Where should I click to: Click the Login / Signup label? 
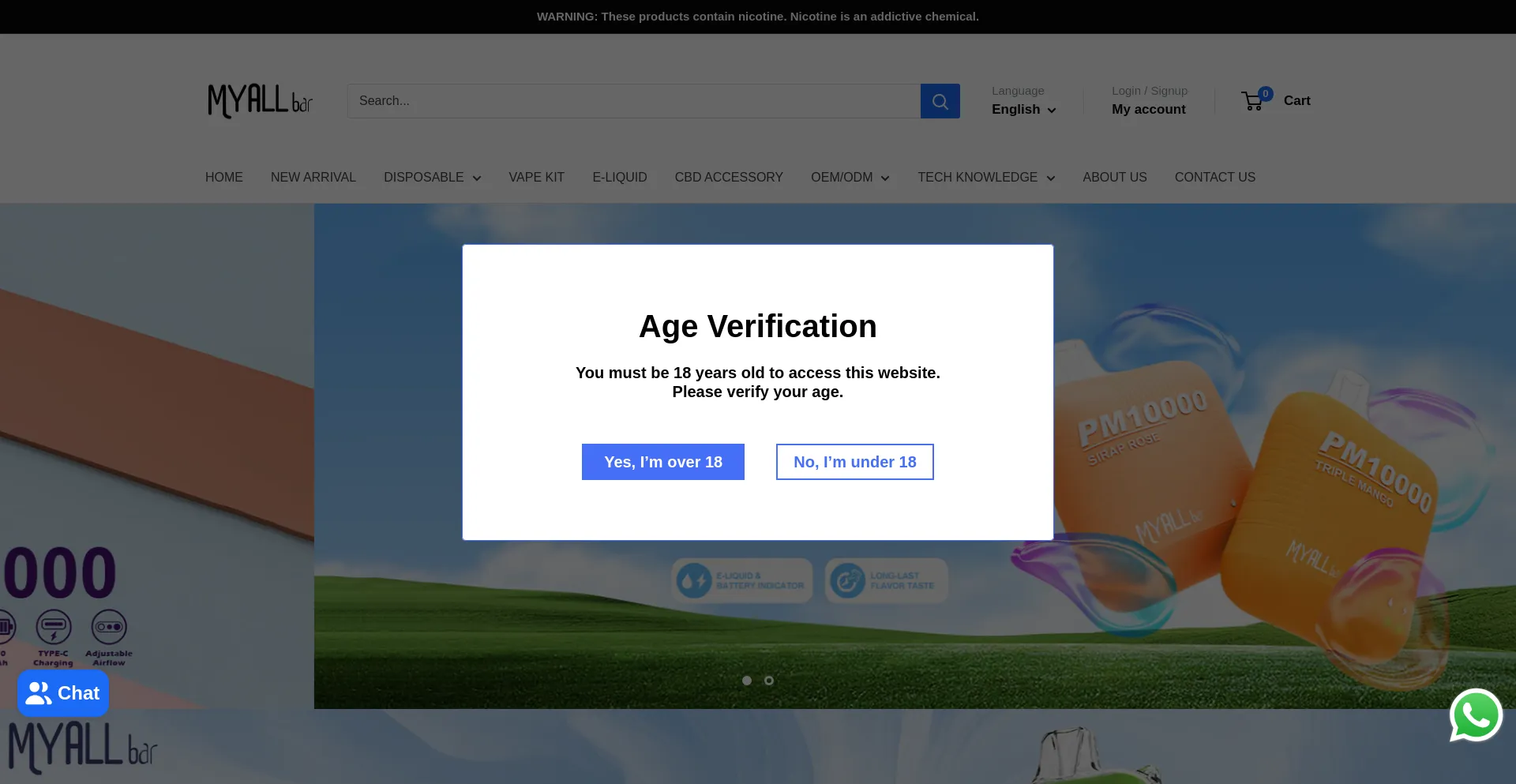click(x=1150, y=91)
